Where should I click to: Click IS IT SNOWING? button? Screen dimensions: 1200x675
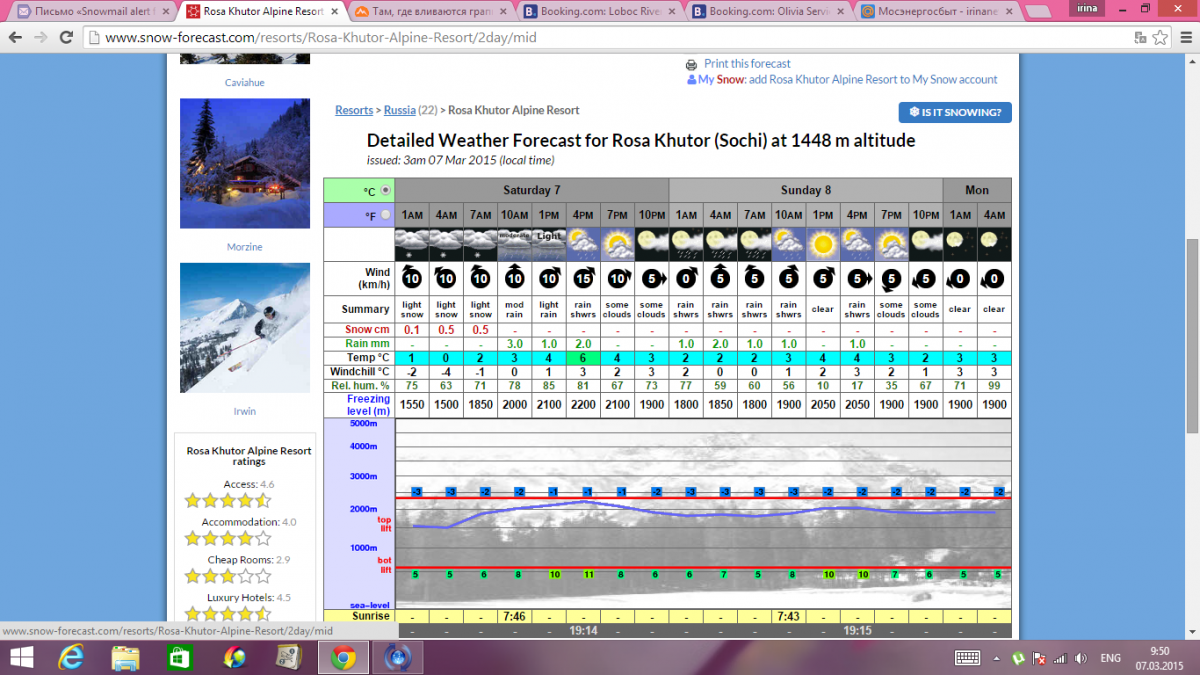[955, 112]
